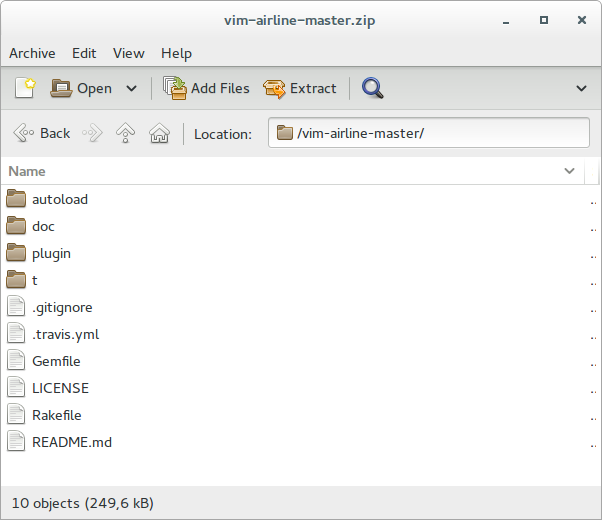Screen dimensions: 602x520
Task: Open the Edit menu
Action: click(84, 53)
